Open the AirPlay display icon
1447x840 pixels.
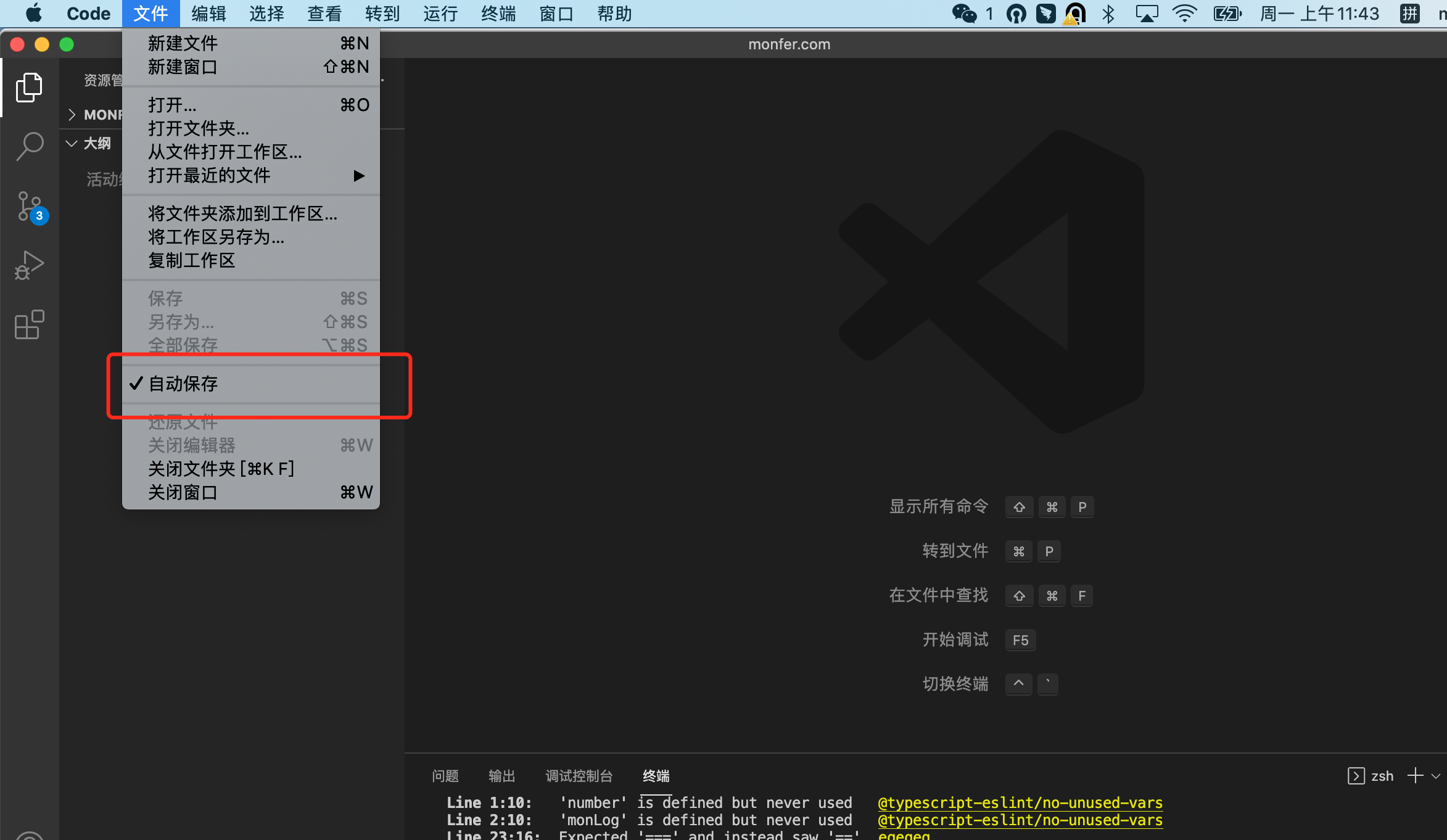(x=1147, y=14)
